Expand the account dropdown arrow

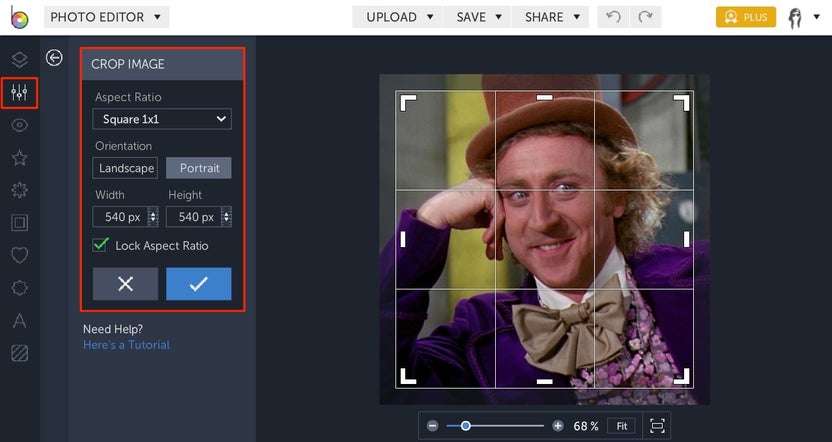817,17
